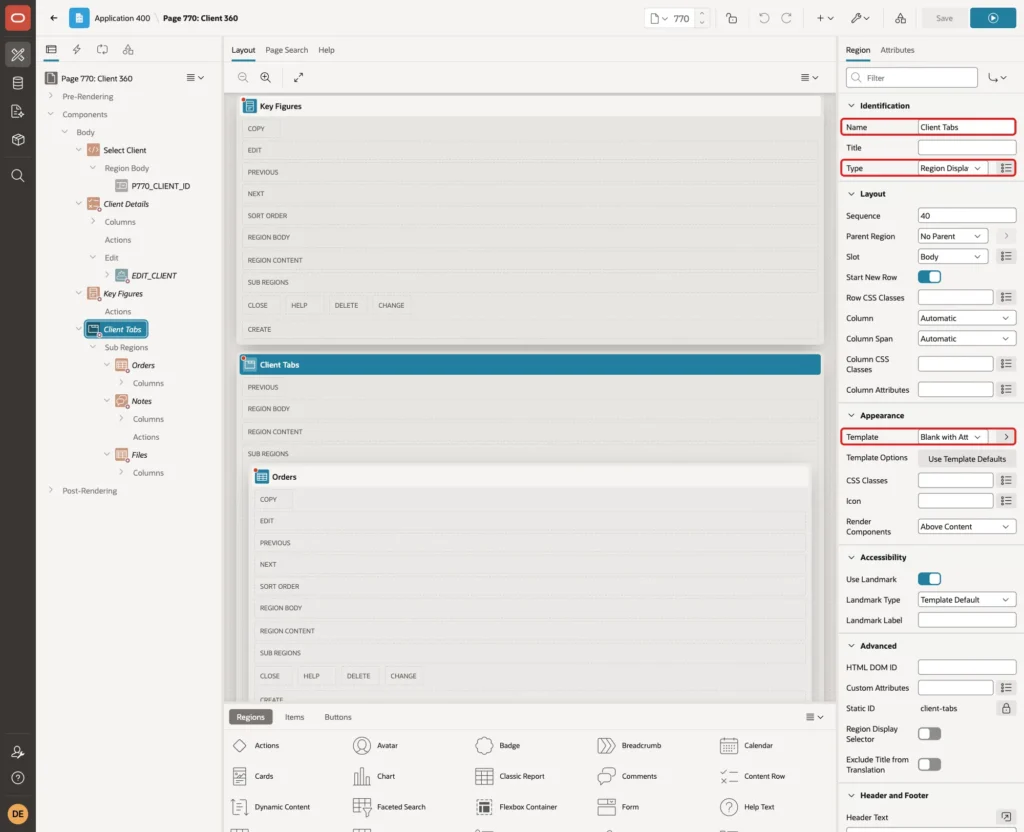Select the Chart region type in the gallery
This screenshot has height=832, width=1024.
click(374, 776)
